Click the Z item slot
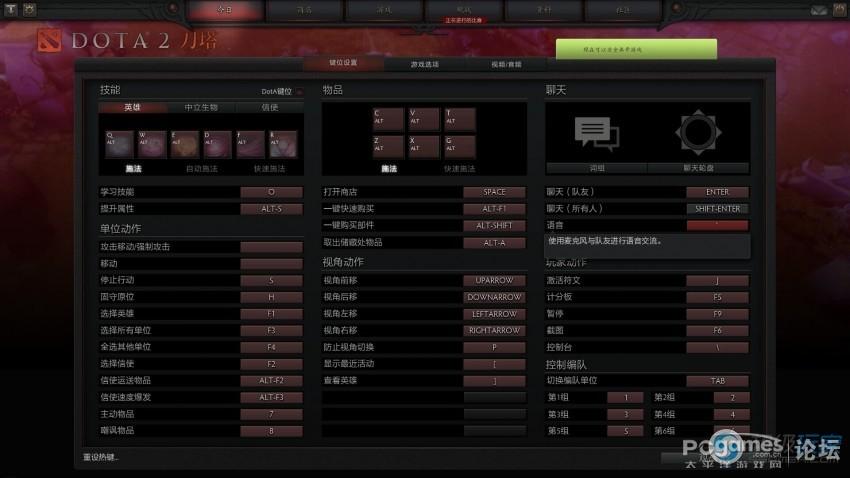Screen dimensions: 850x478 388,146
